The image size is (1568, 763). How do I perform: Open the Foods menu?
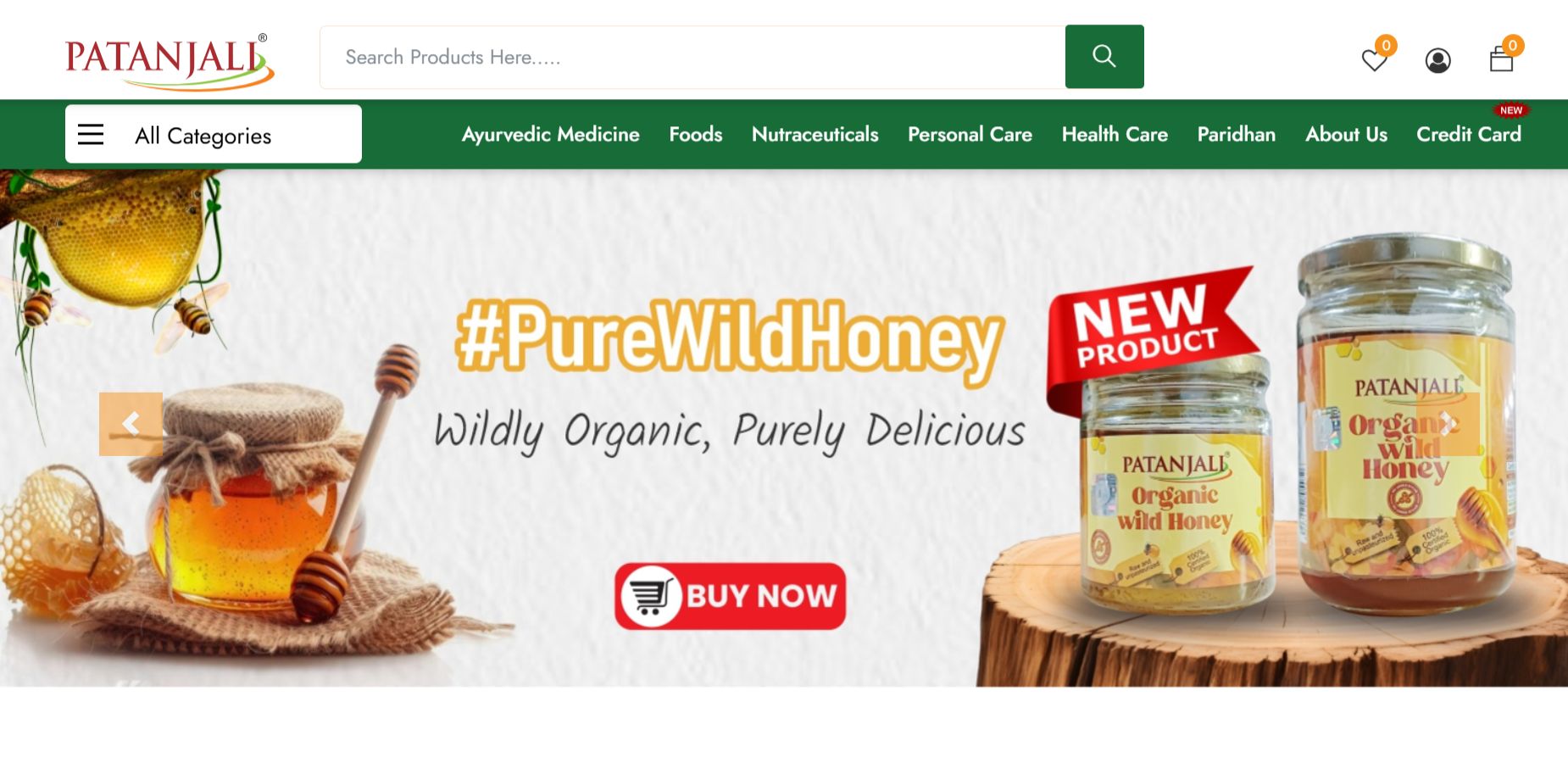tap(695, 134)
